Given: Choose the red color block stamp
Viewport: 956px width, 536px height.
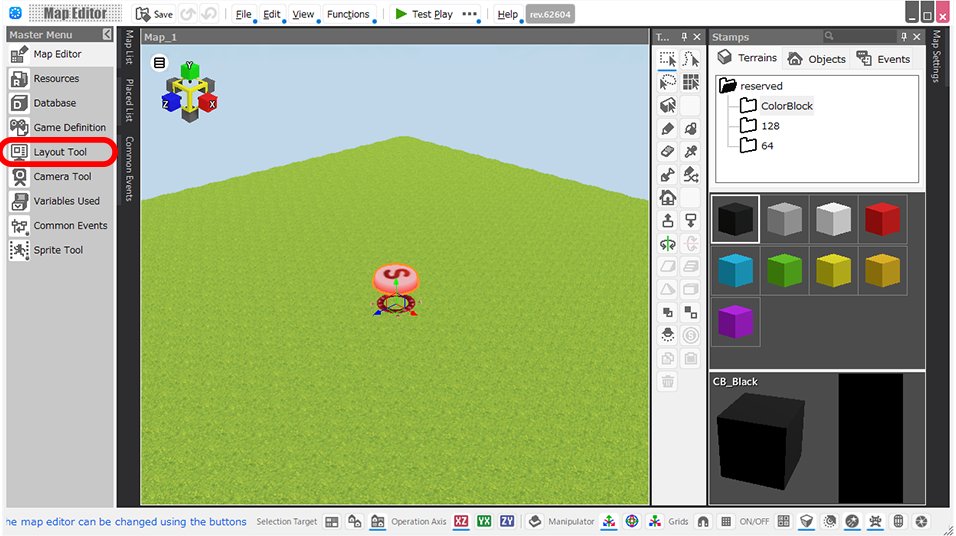Looking at the screenshot, I should tap(882, 219).
